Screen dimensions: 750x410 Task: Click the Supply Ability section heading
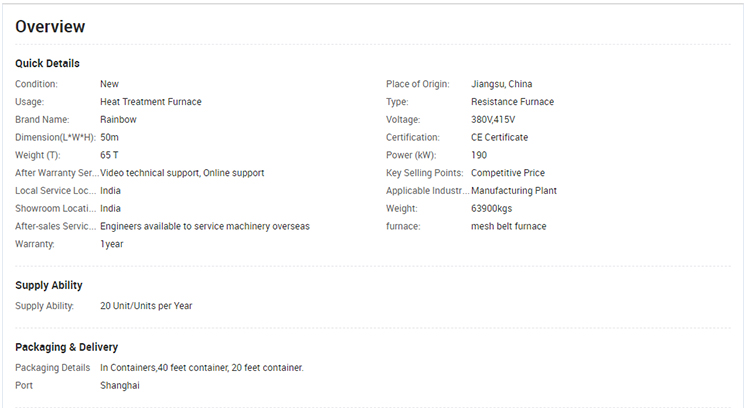coord(49,285)
